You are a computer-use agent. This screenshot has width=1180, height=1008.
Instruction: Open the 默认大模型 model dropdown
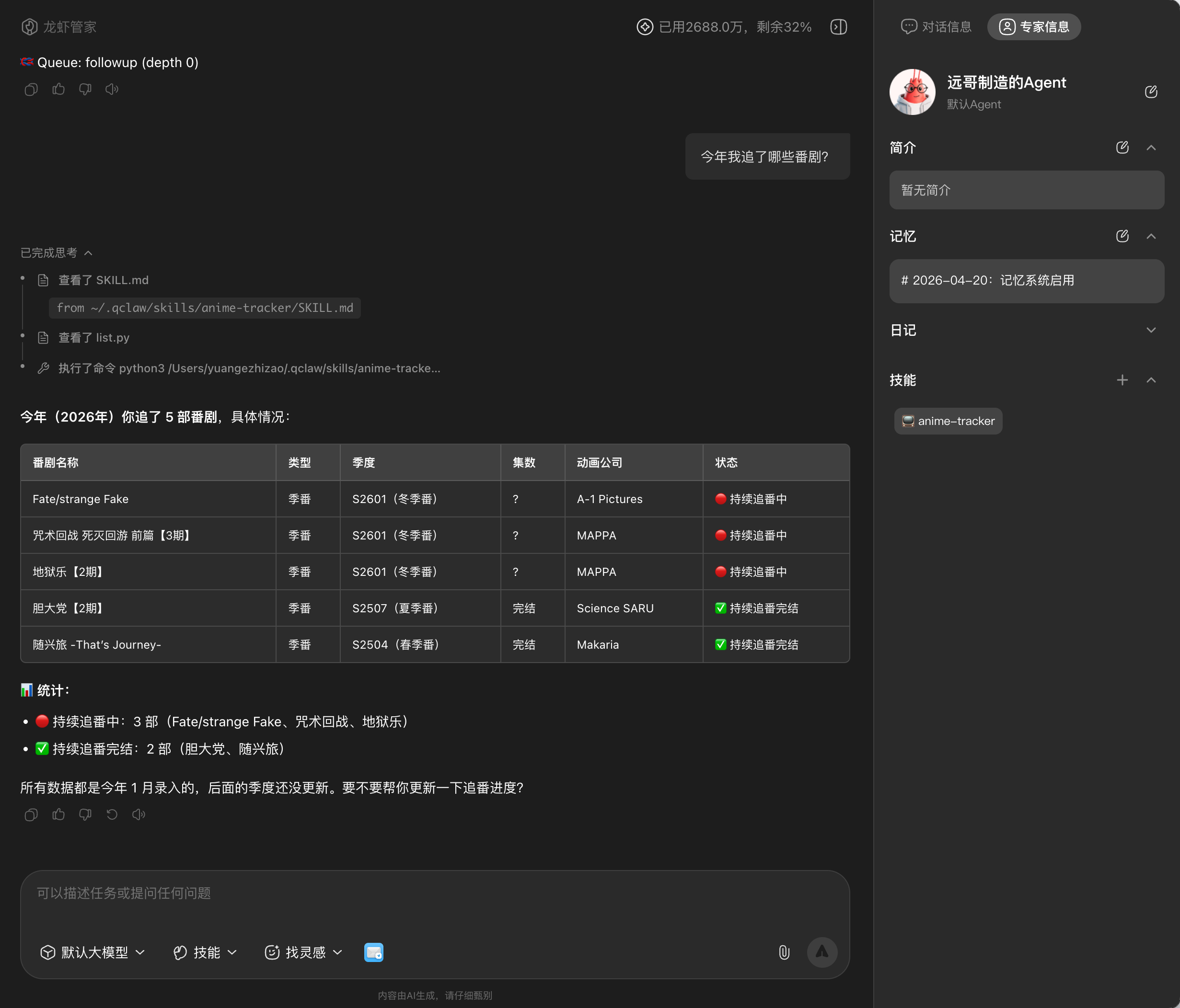click(x=93, y=952)
